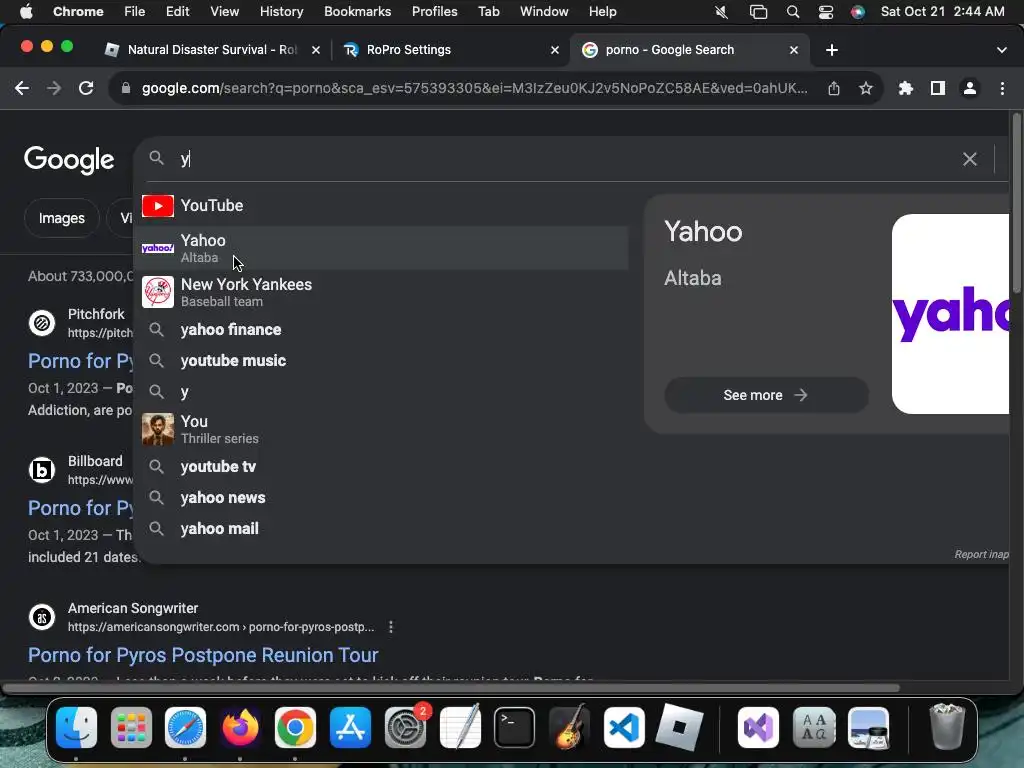Open the History menu
The height and width of the screenshot is (768, 1024).
tap(281, 12)
